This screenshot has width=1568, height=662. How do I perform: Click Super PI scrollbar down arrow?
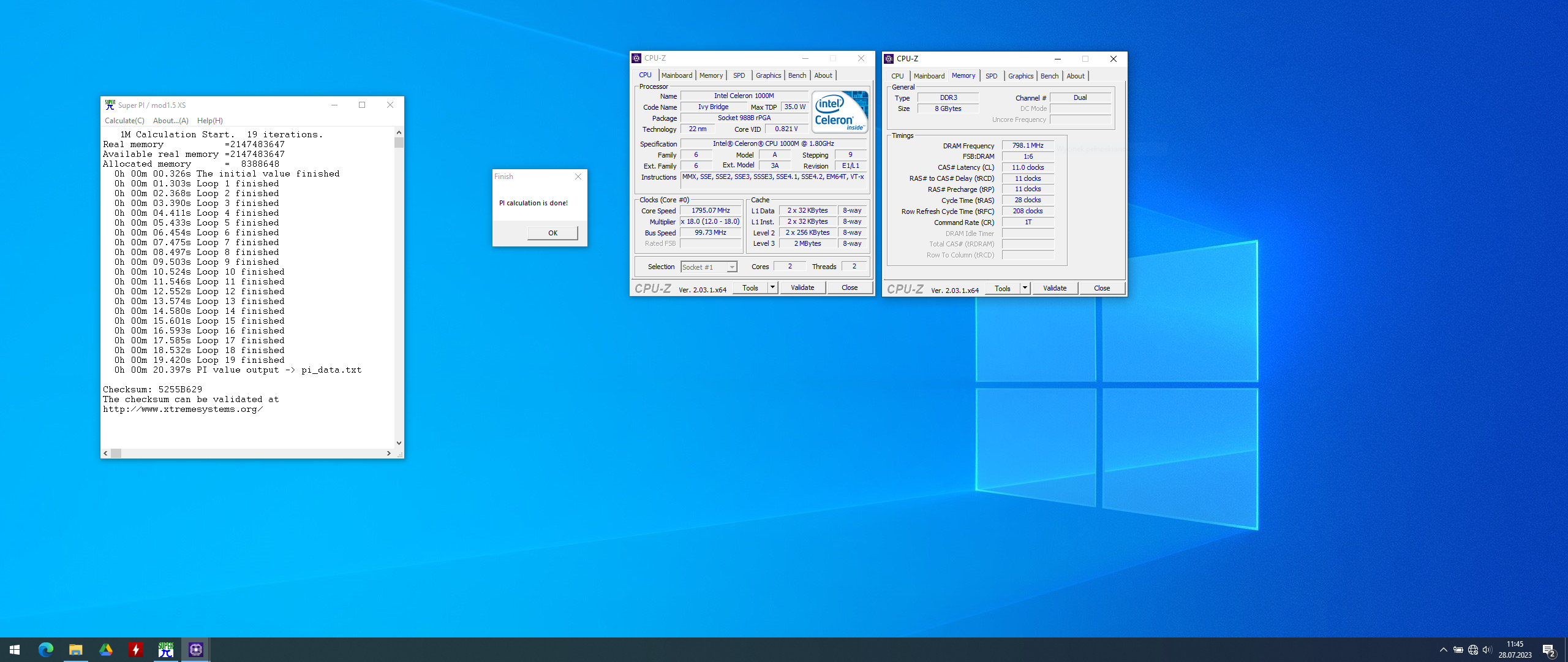click(399, 443)
